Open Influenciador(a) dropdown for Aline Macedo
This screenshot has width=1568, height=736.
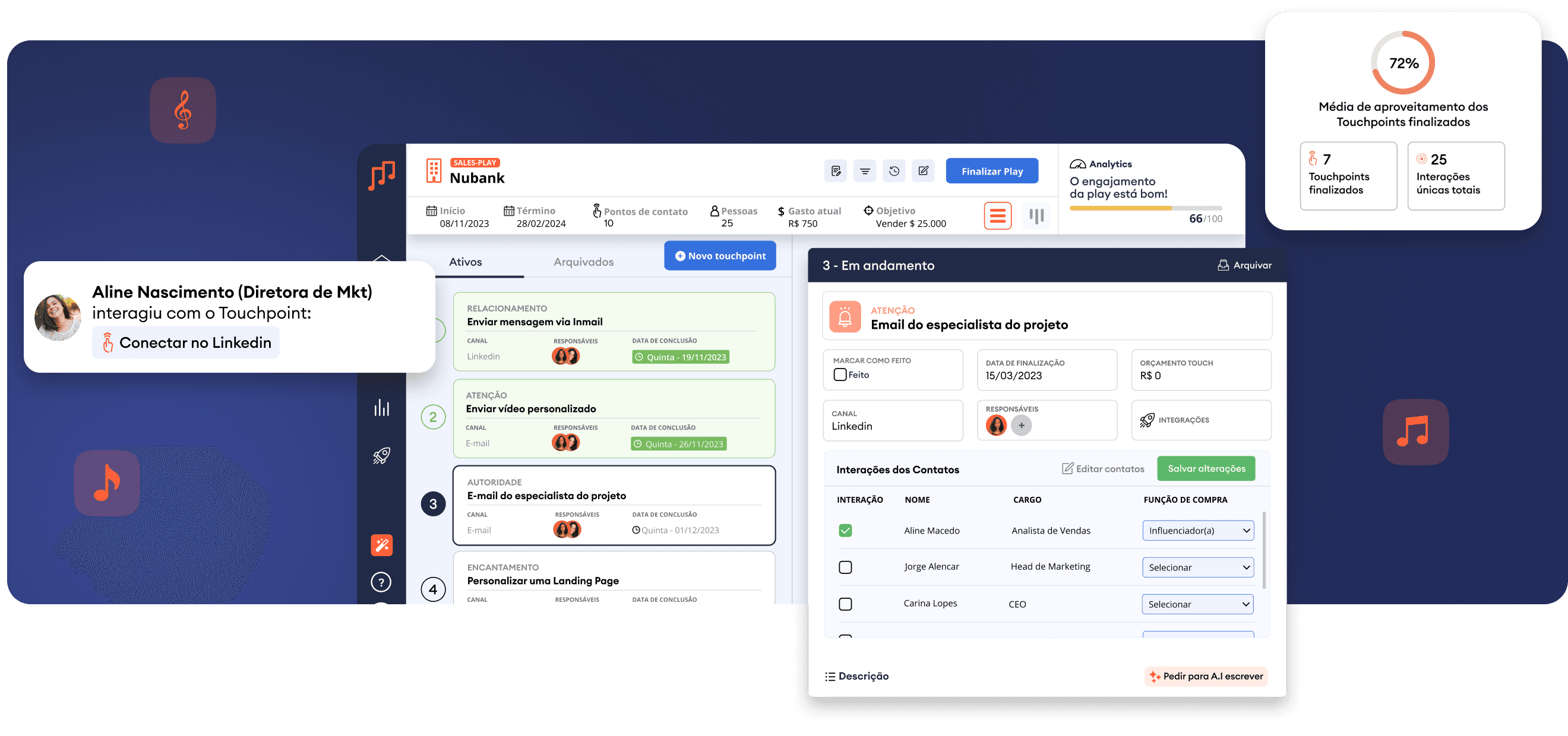point(1197,531)
